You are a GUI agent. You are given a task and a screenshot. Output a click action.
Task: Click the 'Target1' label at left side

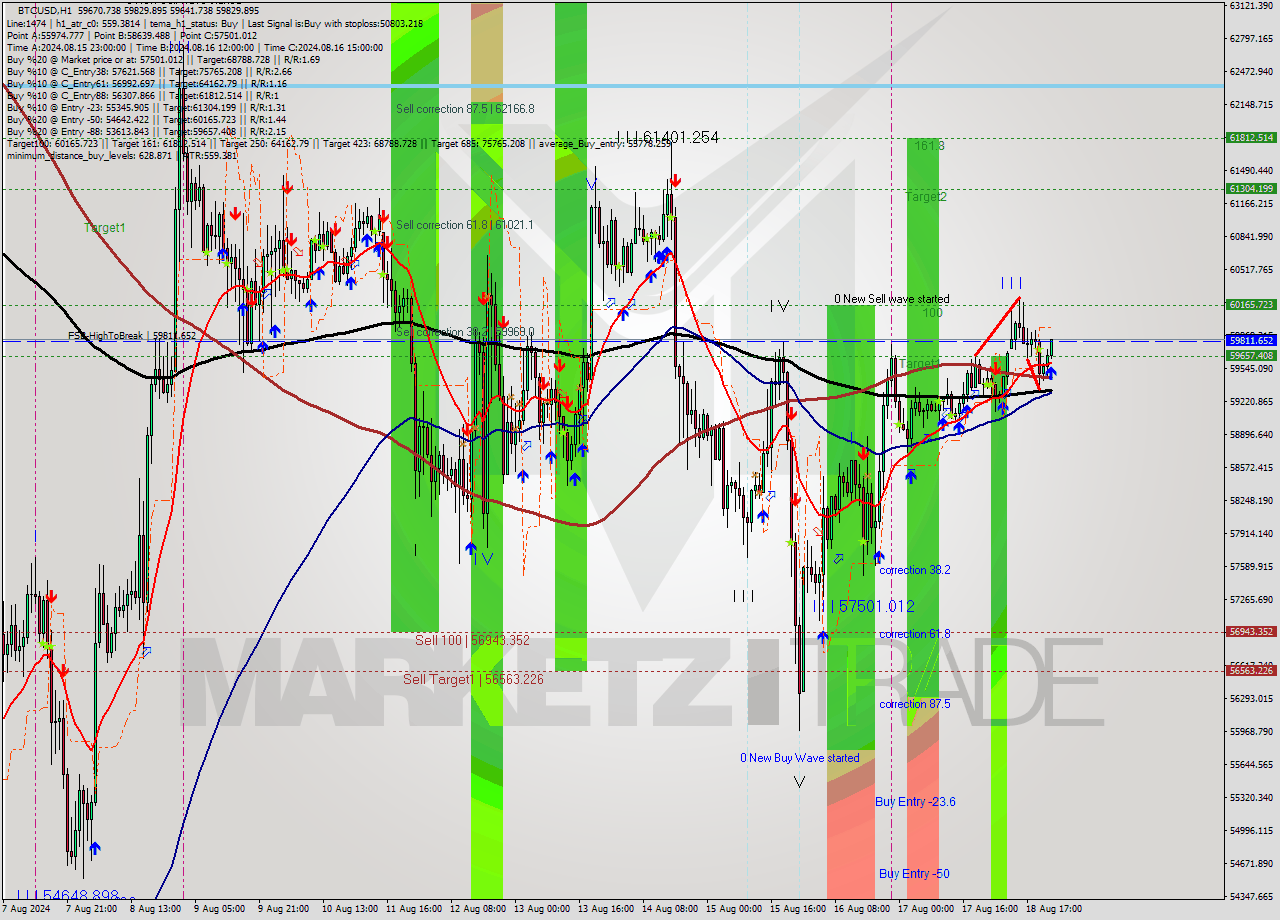click(104, 228)
